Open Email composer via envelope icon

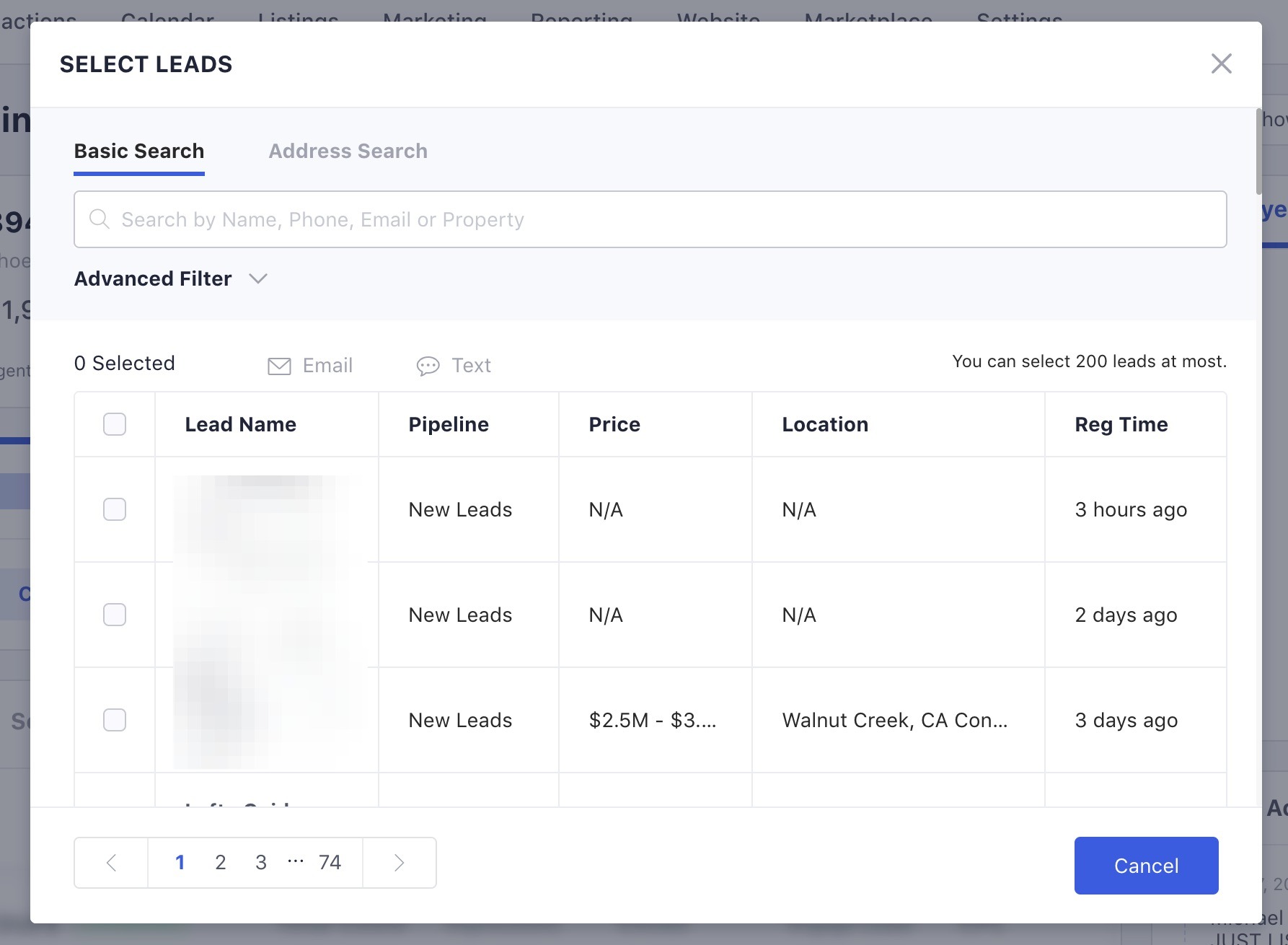pyautogui.click(x=309, y=365)
